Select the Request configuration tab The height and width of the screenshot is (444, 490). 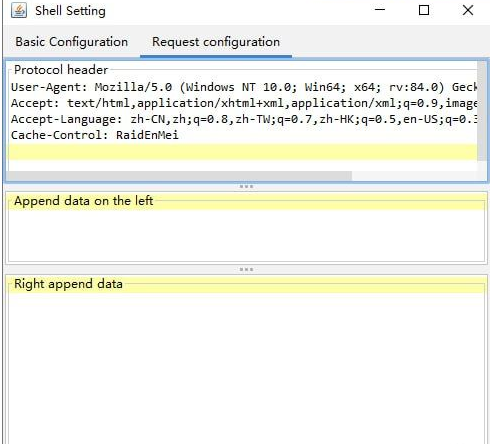pos(216,42)
